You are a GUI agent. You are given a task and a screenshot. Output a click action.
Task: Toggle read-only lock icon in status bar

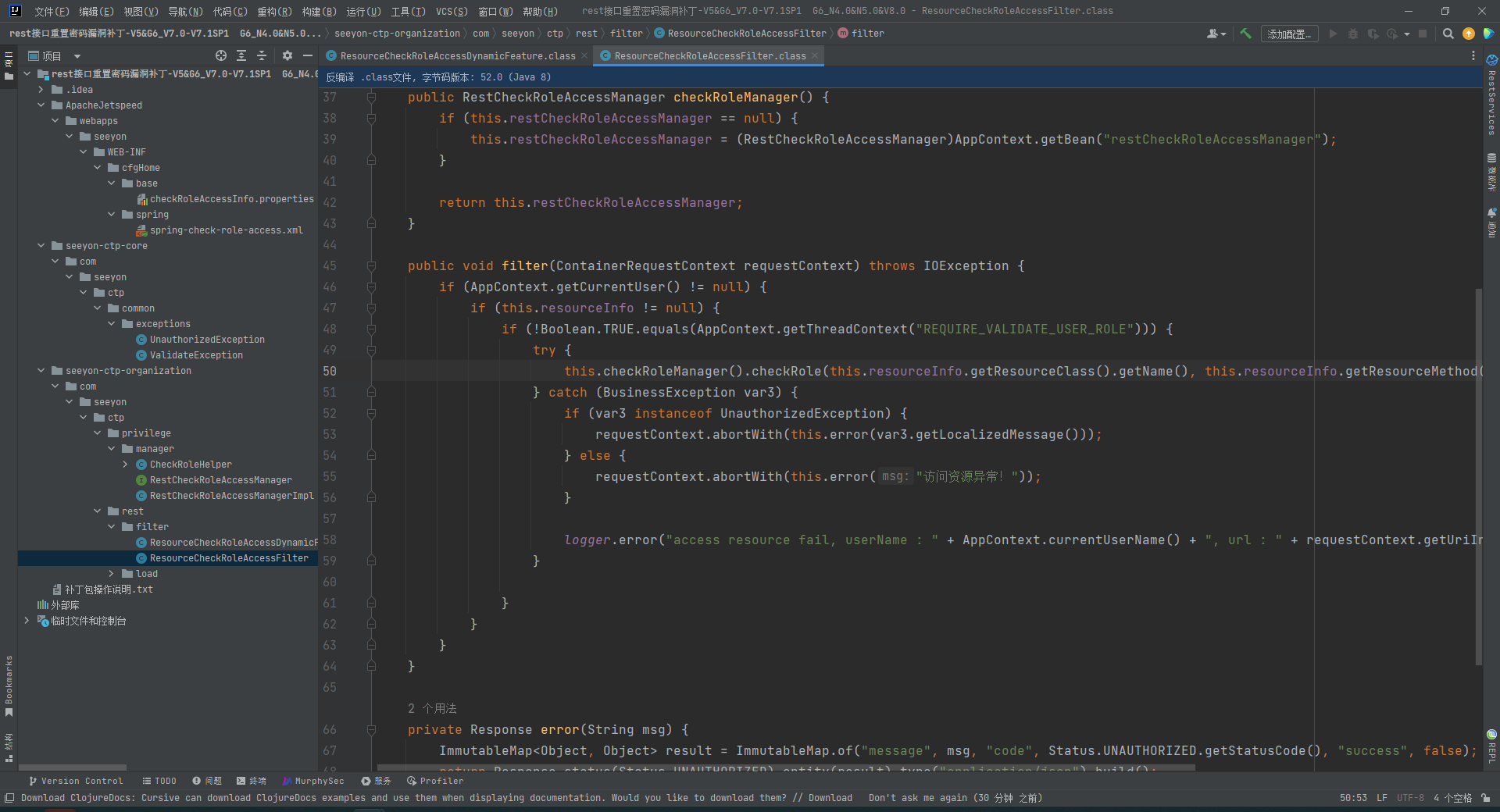[x=1485, y=798]
